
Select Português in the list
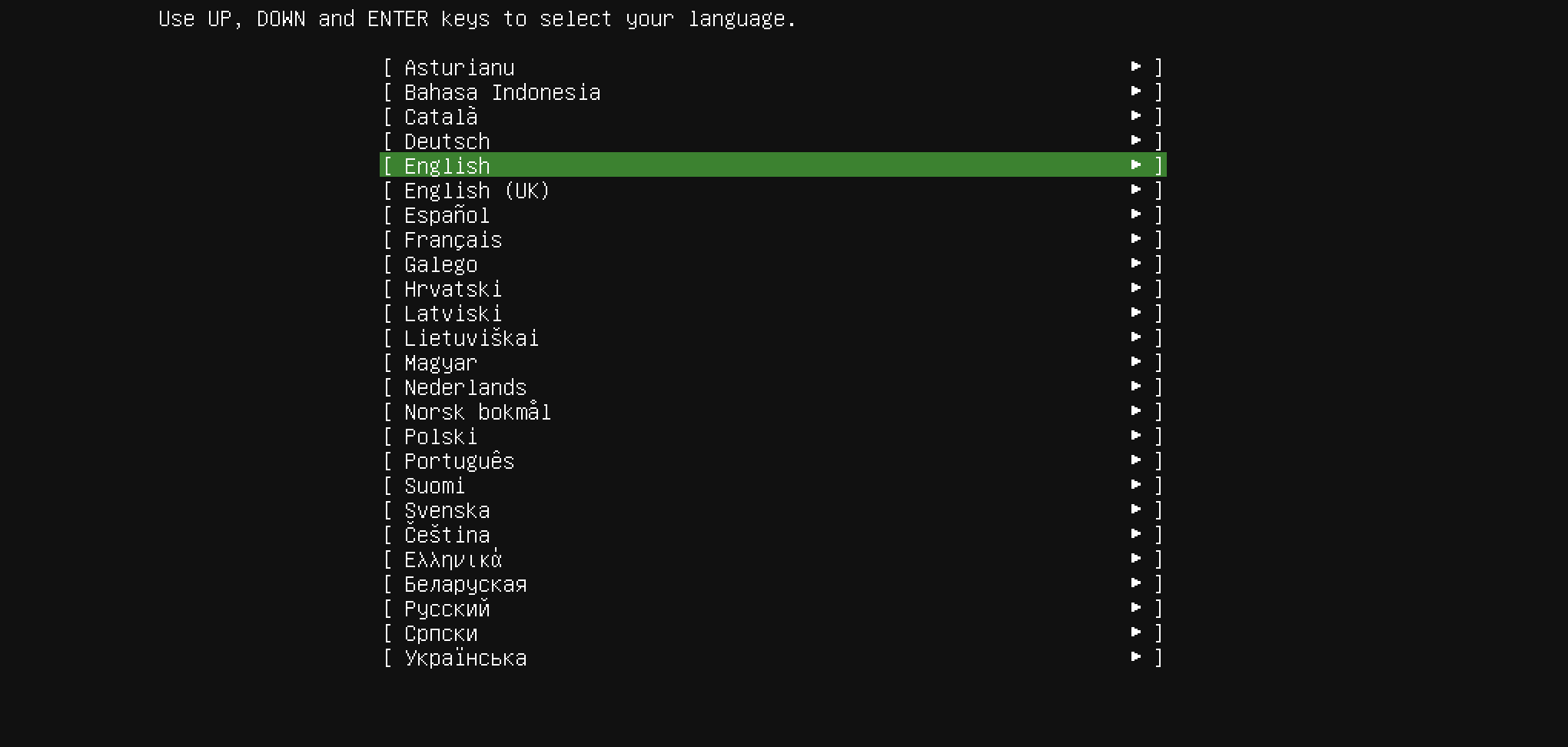(x=773, y=461)
